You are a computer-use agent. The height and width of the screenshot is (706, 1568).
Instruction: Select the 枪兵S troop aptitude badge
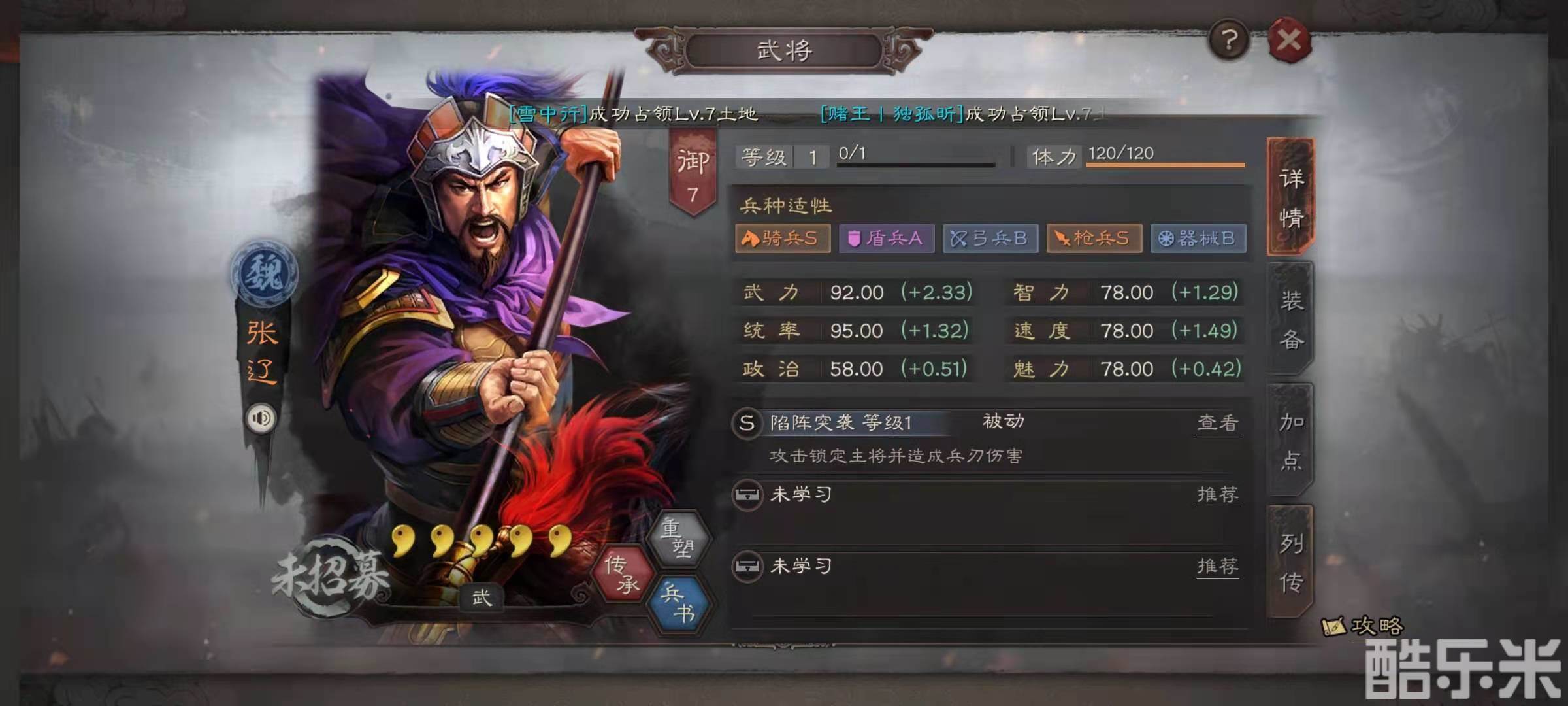[x=1094, y=238]
